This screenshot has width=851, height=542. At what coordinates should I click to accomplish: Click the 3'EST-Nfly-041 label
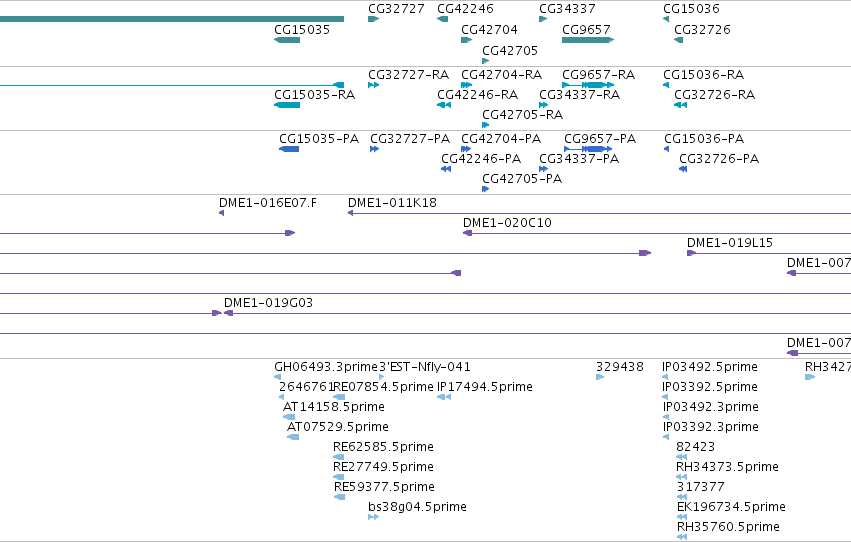point(425,367)
